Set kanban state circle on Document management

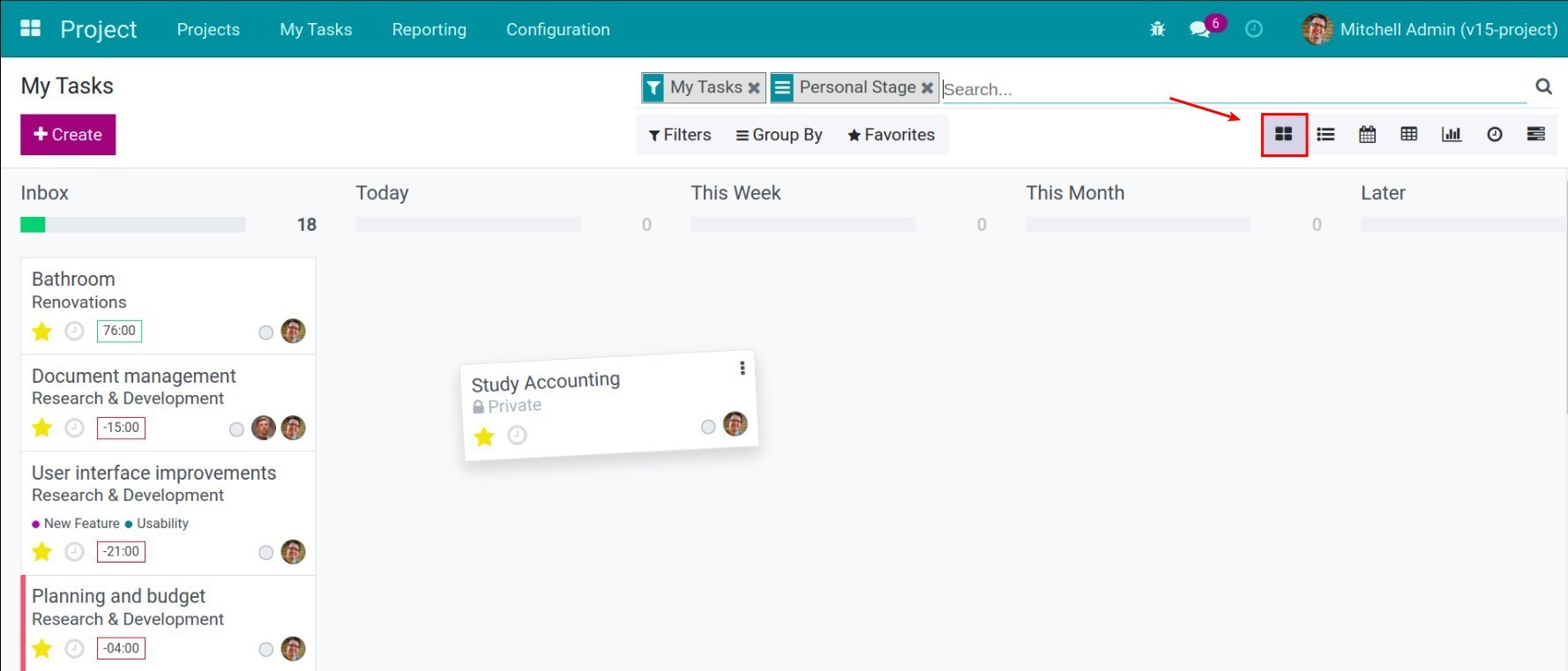pos(236,429)
